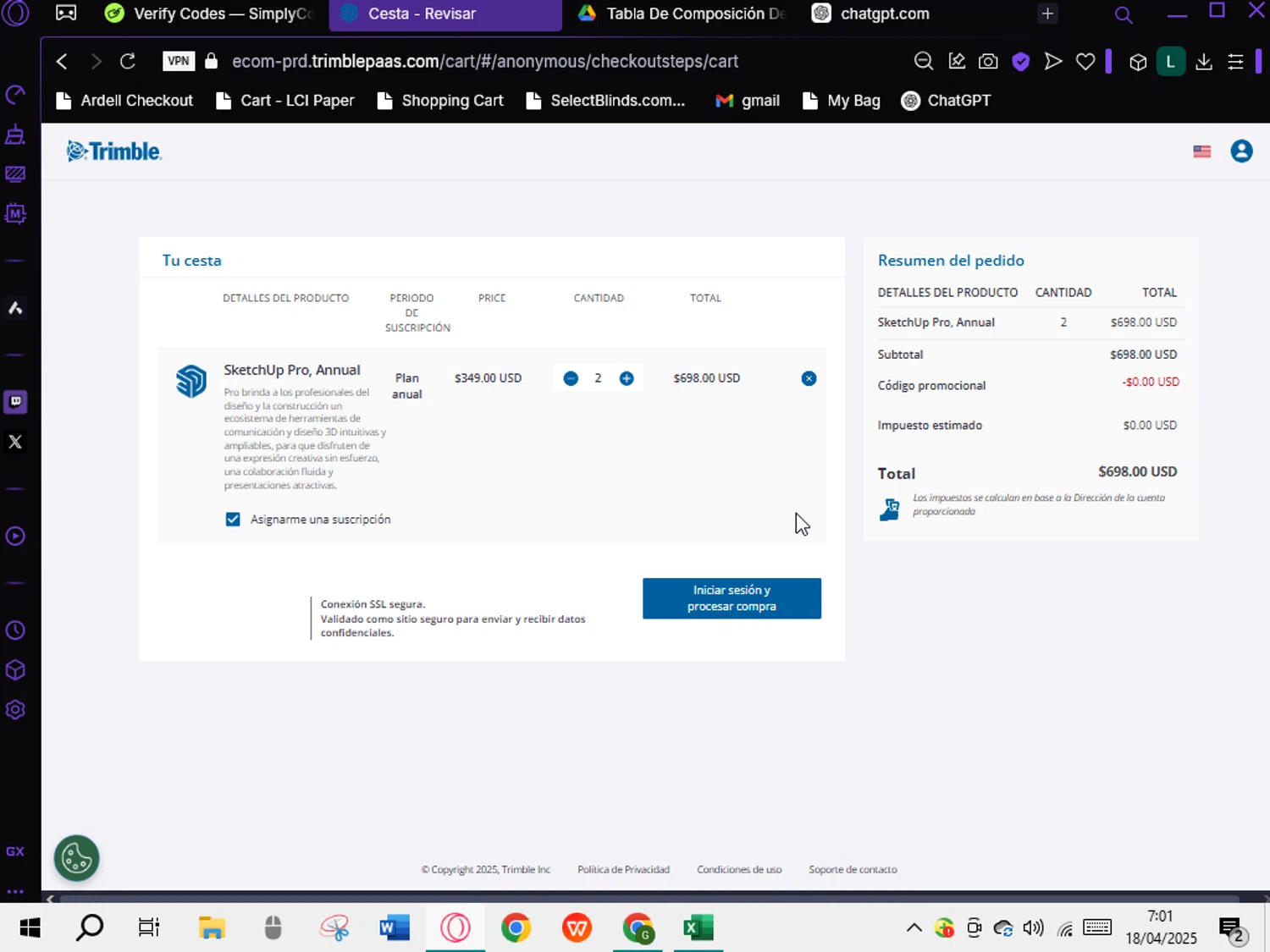
Task: Click the Trimble logo
Action: pyautogui.click(x=114, y=151)
